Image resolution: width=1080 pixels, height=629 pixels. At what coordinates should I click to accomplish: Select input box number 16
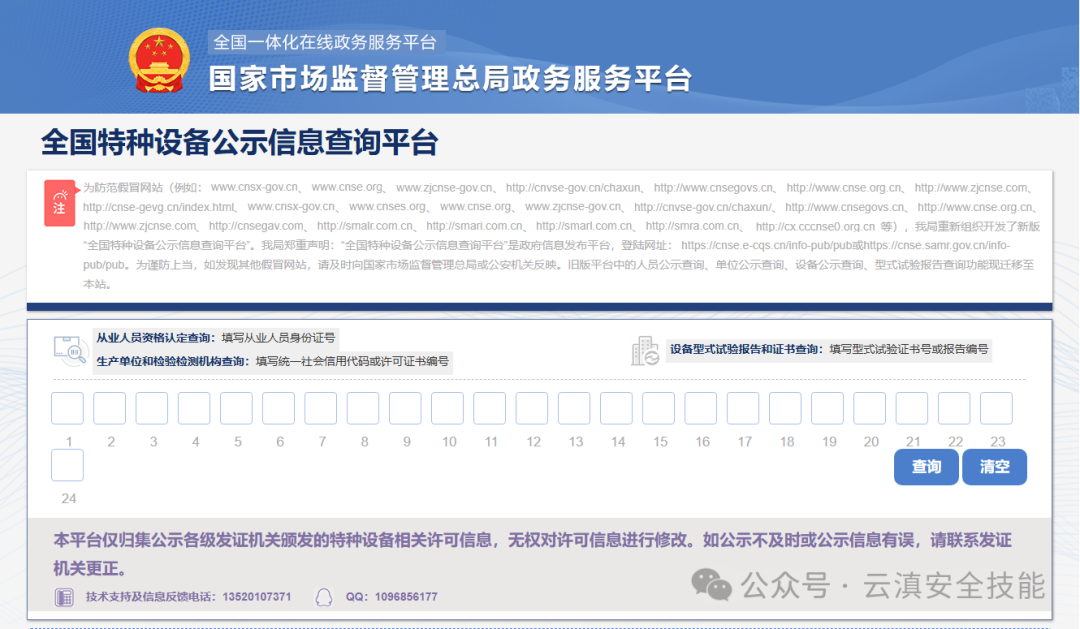coord(700,409)
